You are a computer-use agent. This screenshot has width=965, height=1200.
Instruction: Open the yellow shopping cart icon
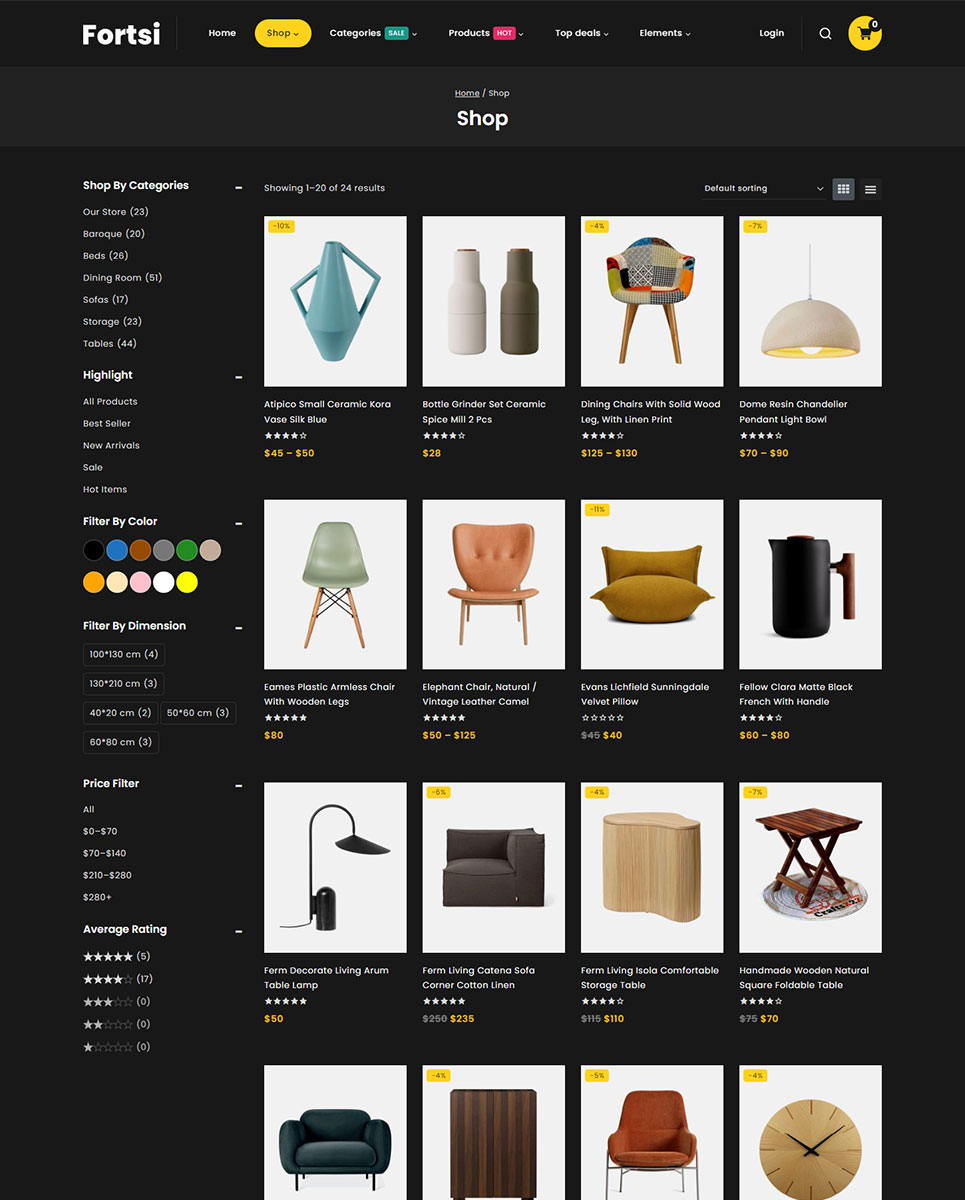[x=865, y=33]
